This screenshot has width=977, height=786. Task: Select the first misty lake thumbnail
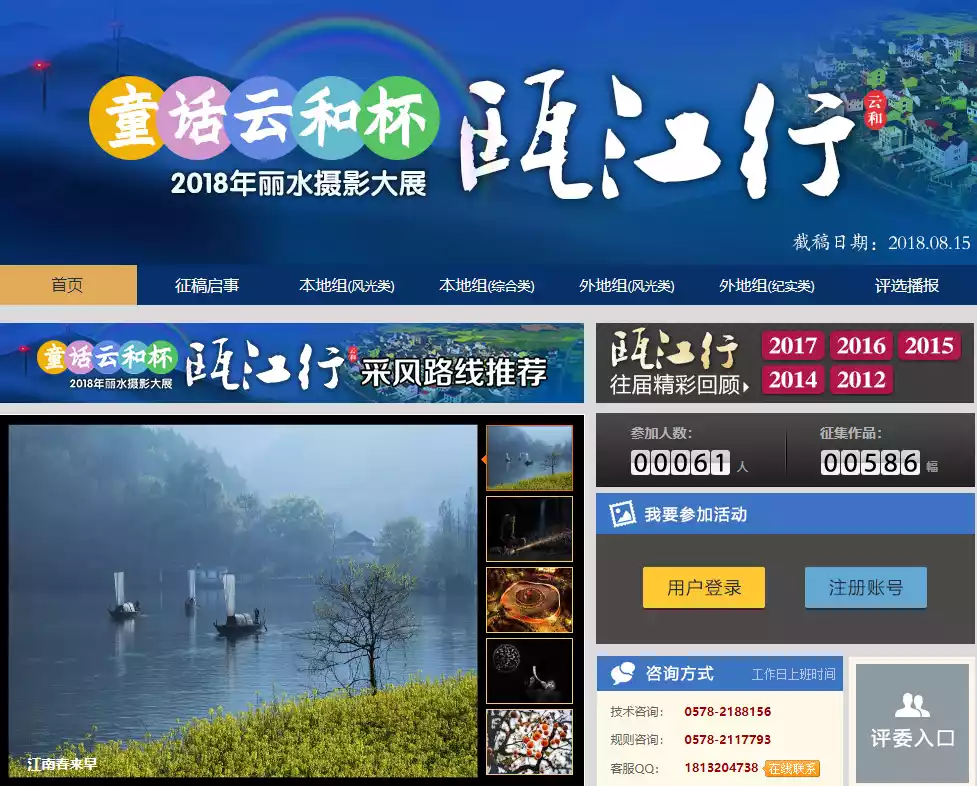click(x=529, y=458)
